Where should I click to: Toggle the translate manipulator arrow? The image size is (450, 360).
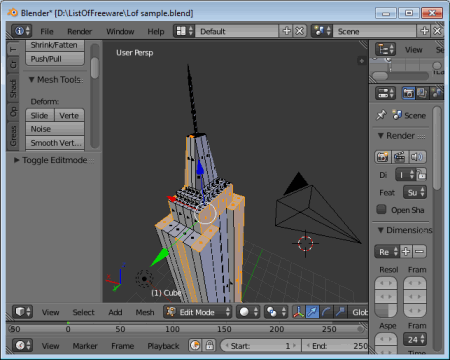(x=312, y=312)
